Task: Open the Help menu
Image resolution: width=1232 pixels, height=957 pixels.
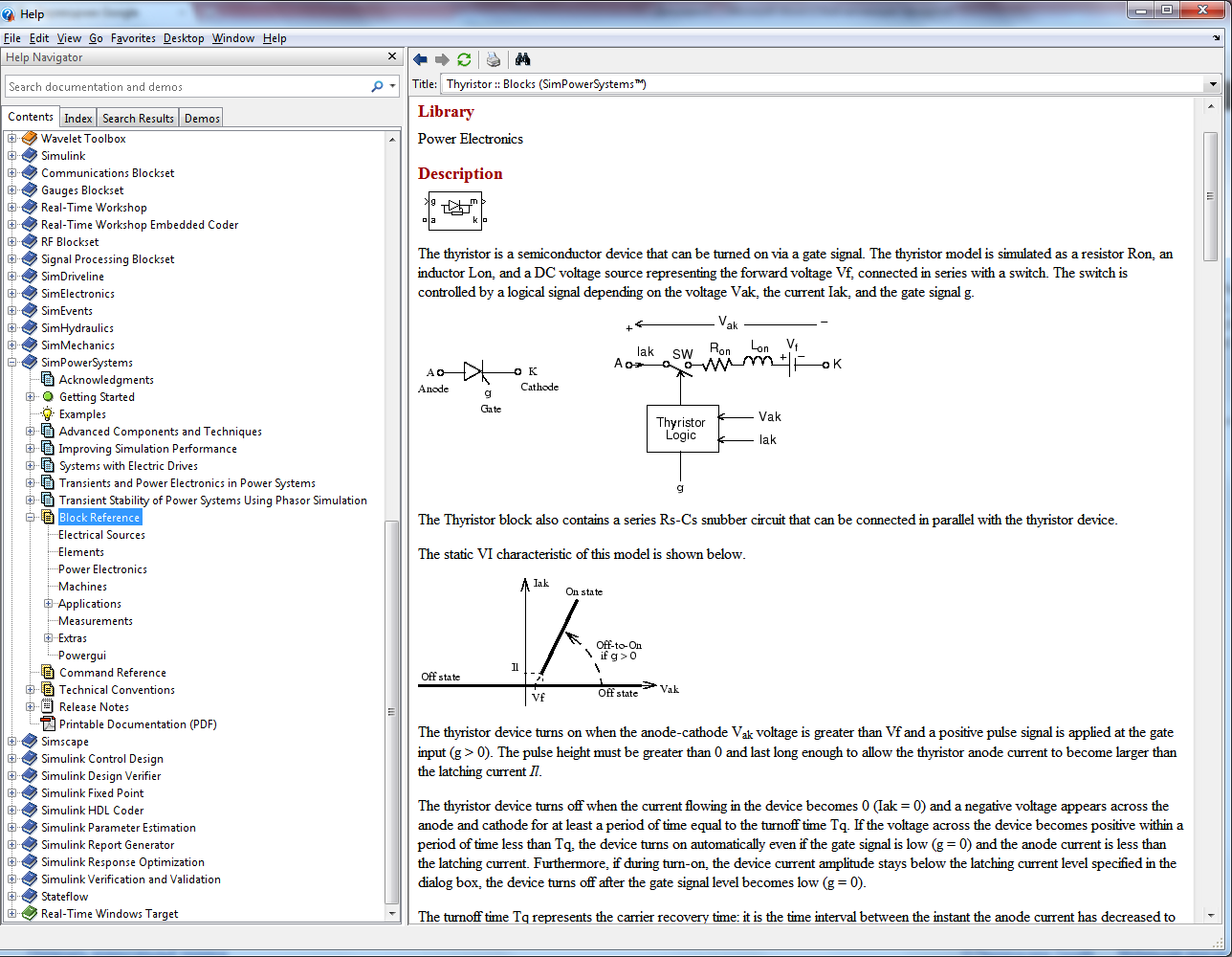Action: click(x=275, y=38)
